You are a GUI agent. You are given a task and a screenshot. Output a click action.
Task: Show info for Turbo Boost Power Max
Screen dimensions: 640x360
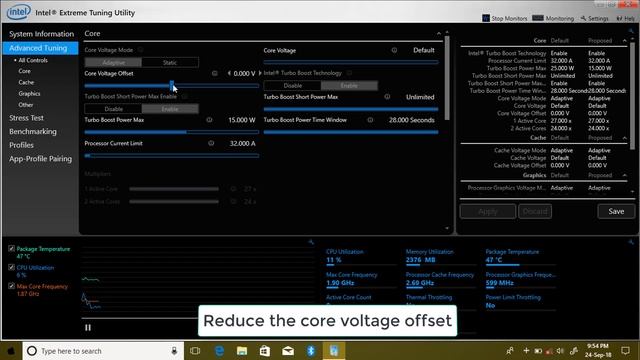(x=209, y=120)
